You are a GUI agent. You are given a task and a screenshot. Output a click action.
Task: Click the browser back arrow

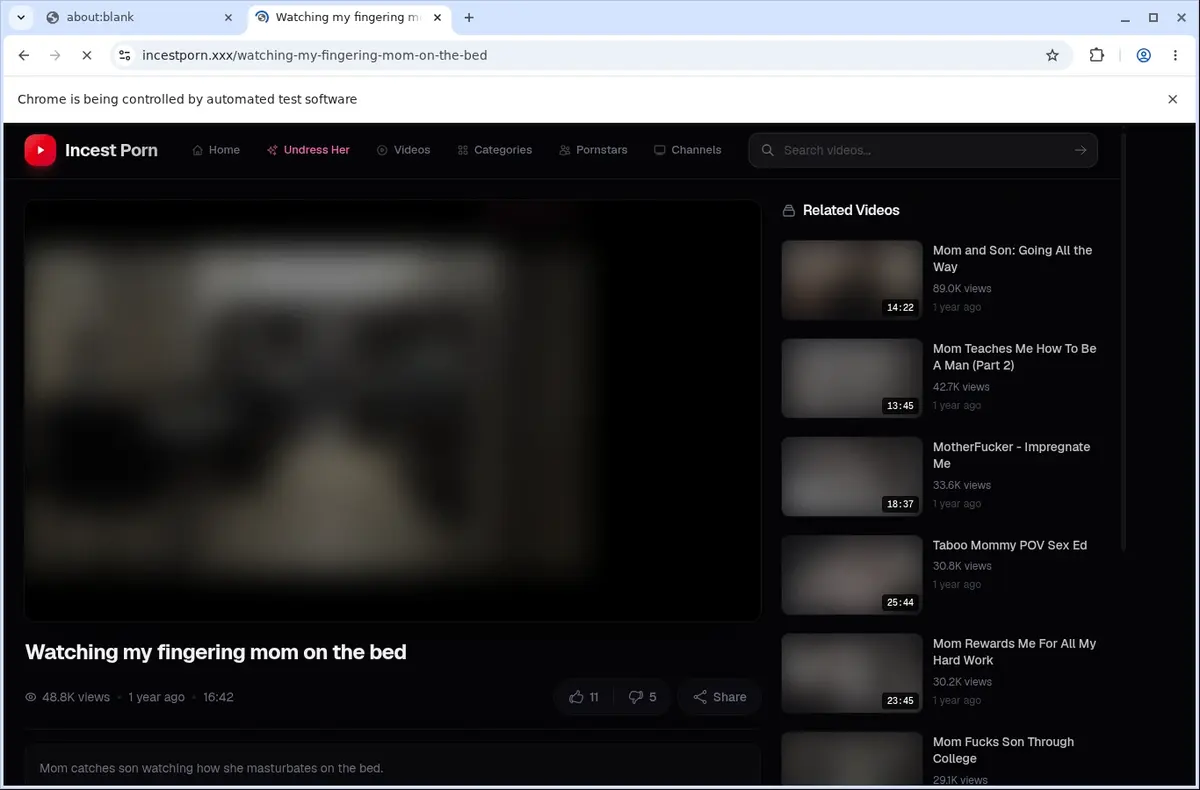[24, 56]
